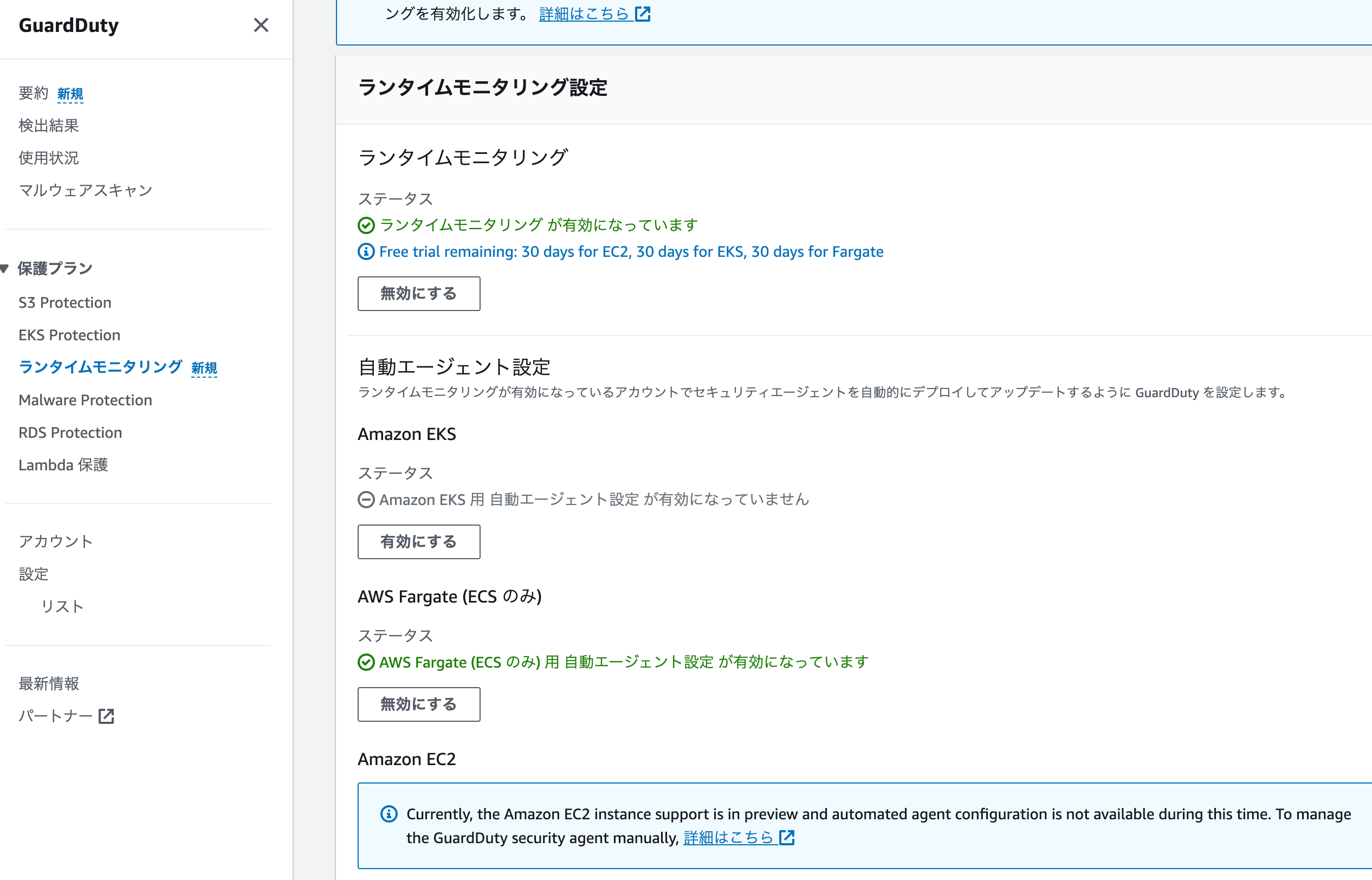This screenshot has width=1372, height=880.
Task: Open S3 Protection settings
Action: tap(64, 302)
